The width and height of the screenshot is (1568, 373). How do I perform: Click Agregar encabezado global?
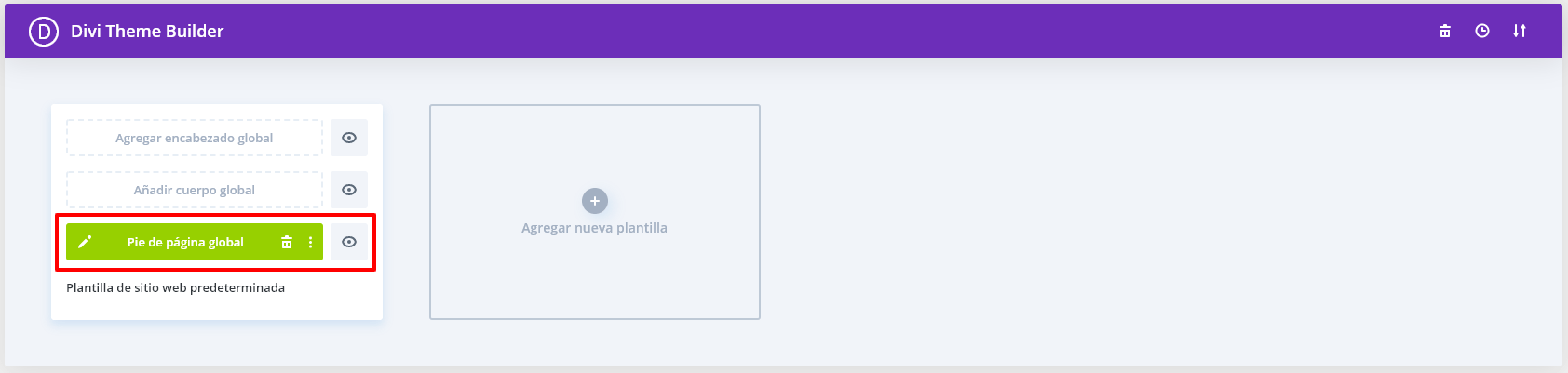pyautogui.click(x=195, y=138)
